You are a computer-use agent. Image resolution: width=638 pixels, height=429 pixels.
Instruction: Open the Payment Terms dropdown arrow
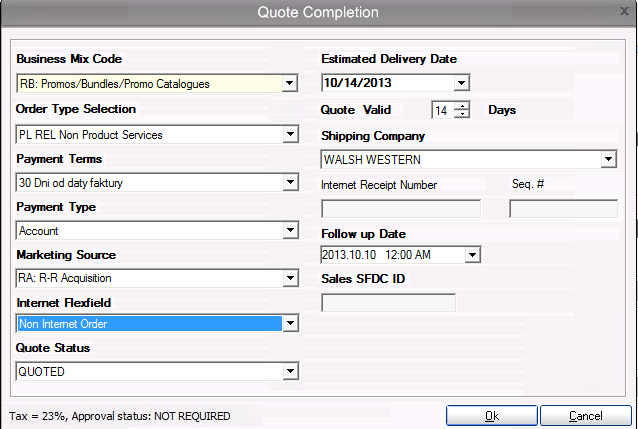[290, 182]
